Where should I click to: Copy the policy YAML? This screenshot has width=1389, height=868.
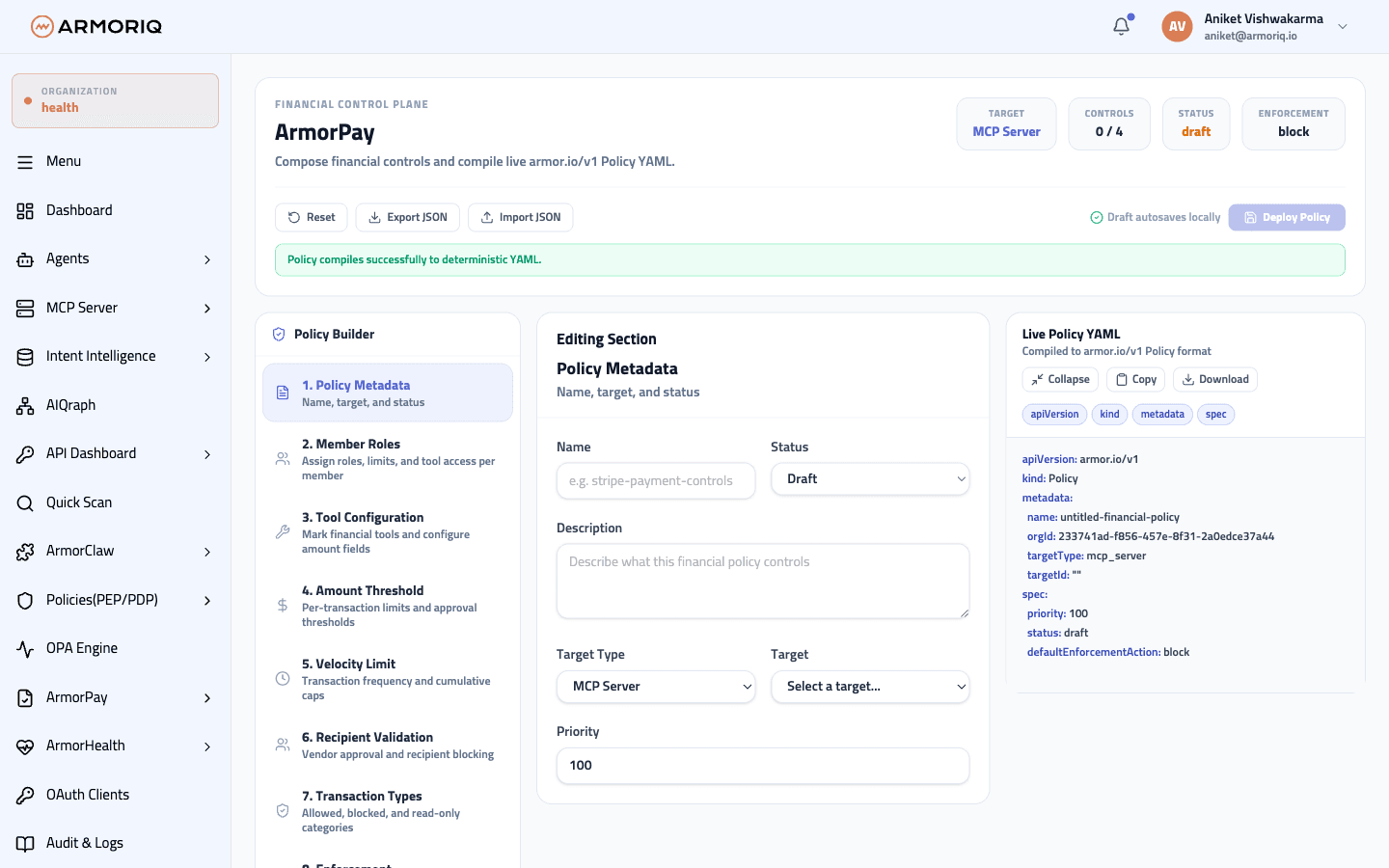(1136, 380)
